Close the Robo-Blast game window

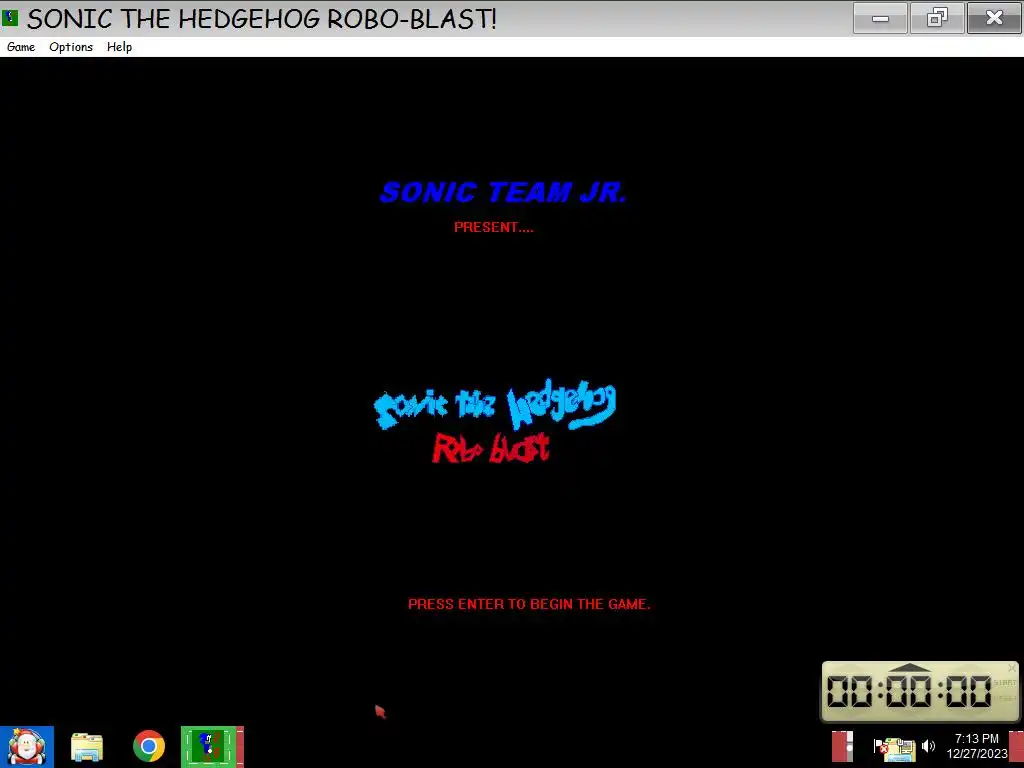995,18
